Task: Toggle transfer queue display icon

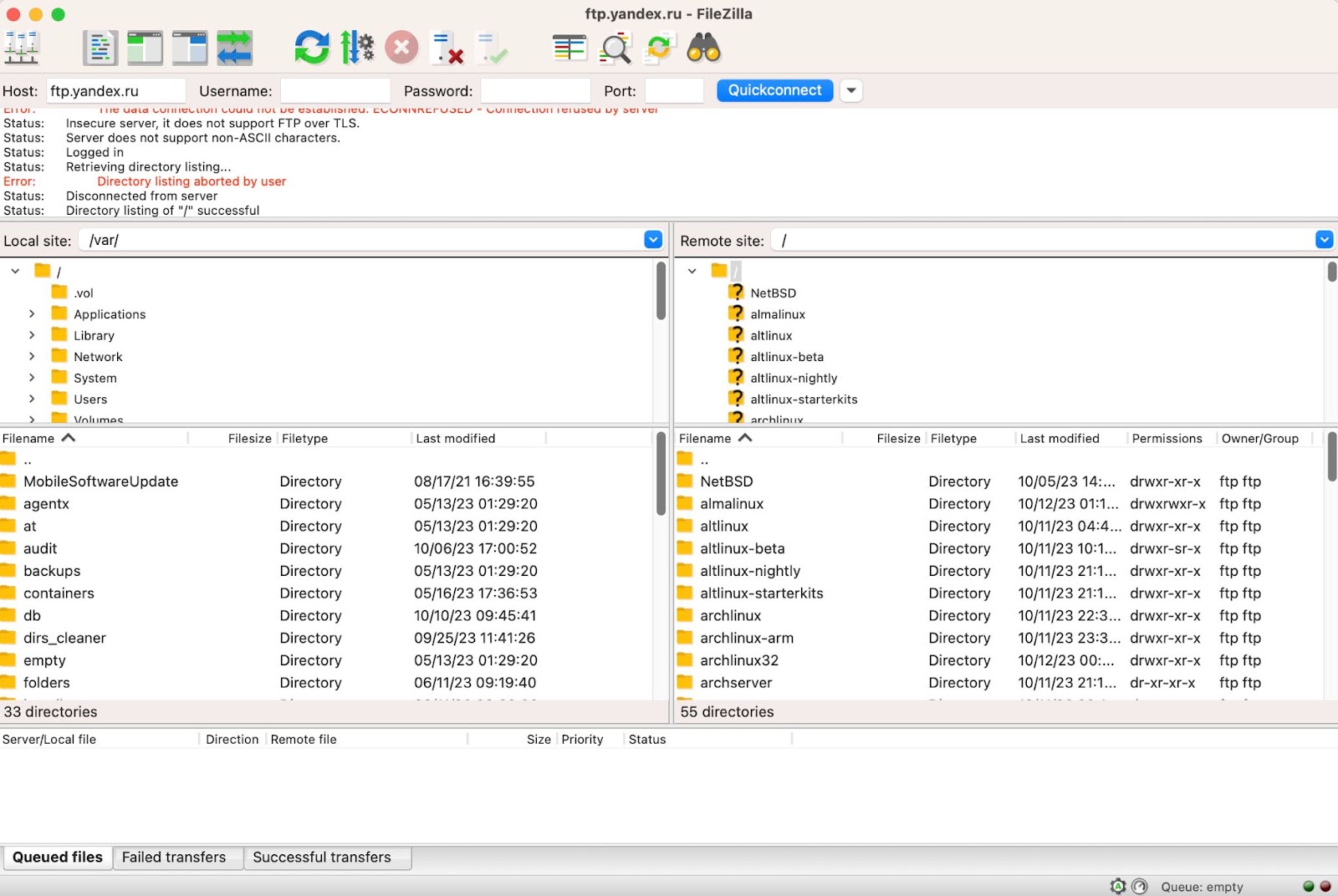Action: [234, 48]
